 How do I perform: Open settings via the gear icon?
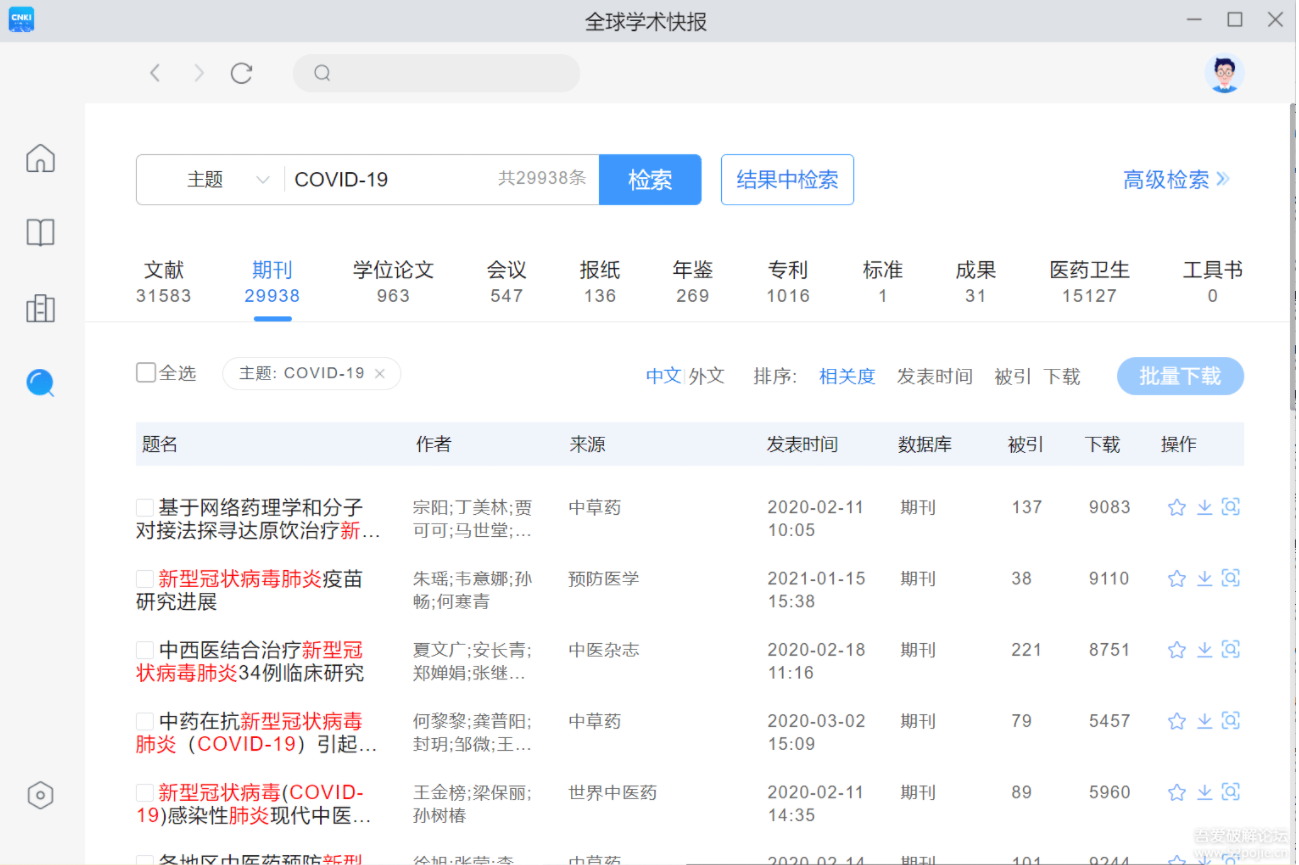pos(40,795)
